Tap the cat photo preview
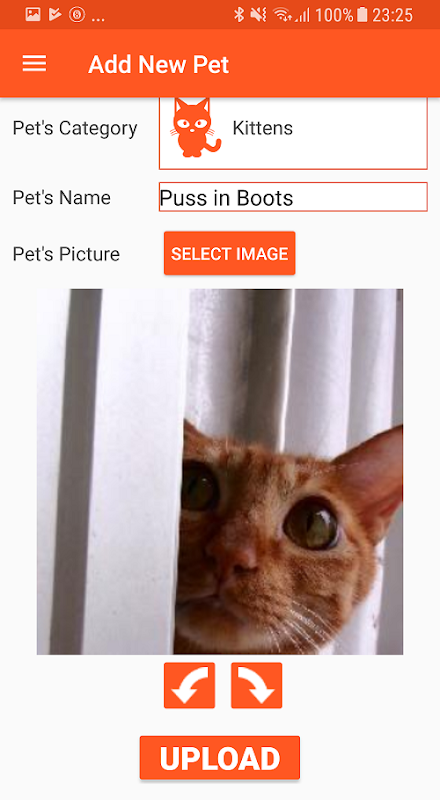The height and width of the screenshot is (800, 440). click(x=220, y=471)
